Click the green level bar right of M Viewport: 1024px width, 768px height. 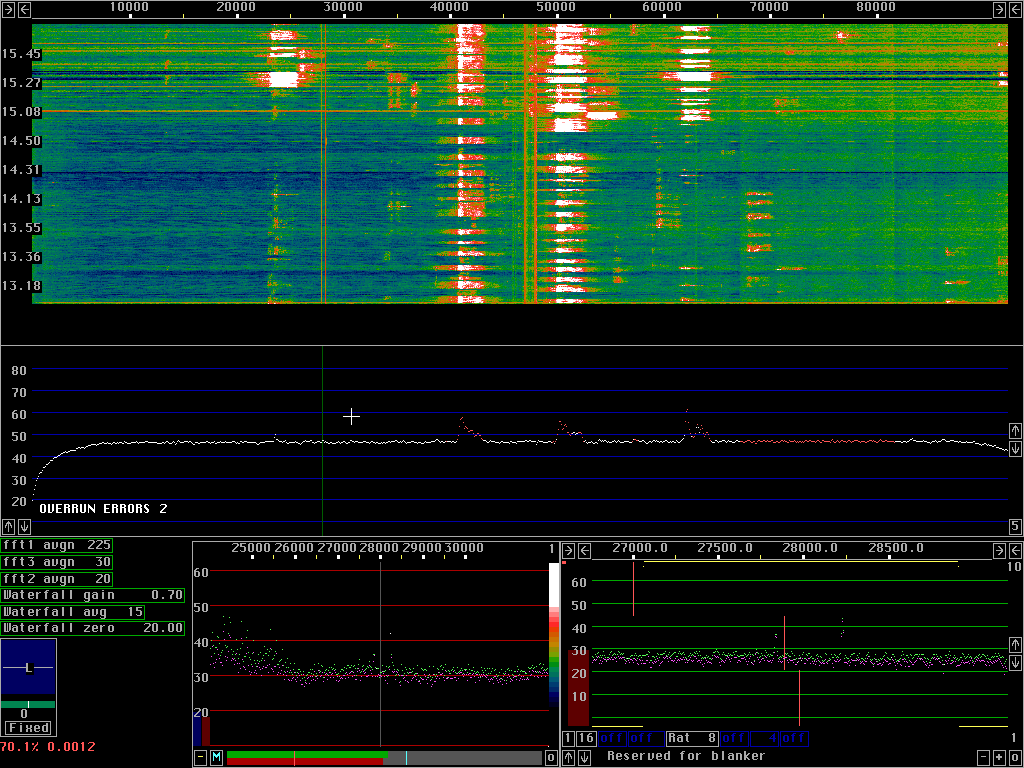[308, 754]
